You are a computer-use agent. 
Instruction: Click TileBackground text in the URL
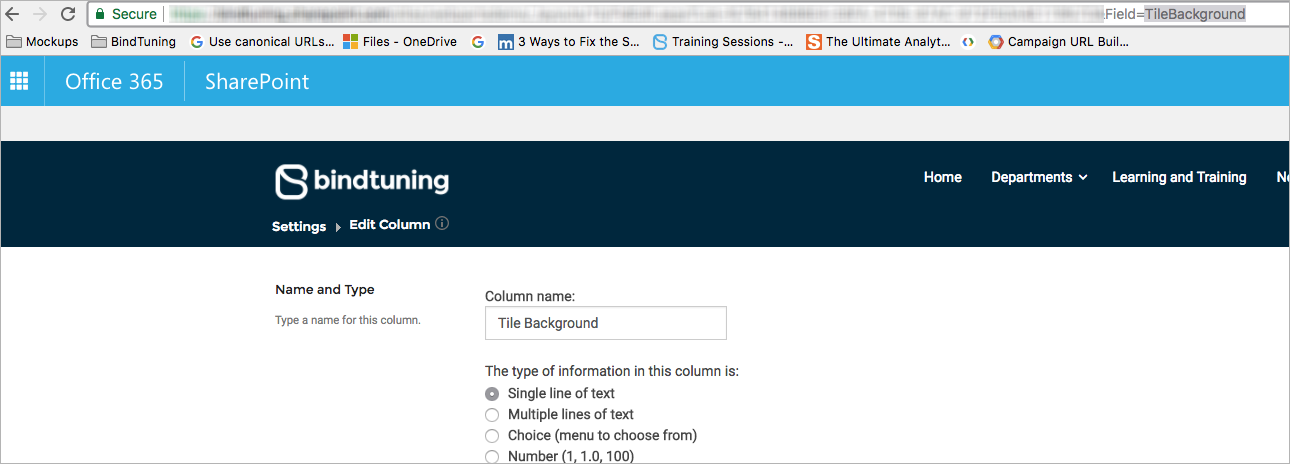pyautogui.click(x=1195, y=14)
